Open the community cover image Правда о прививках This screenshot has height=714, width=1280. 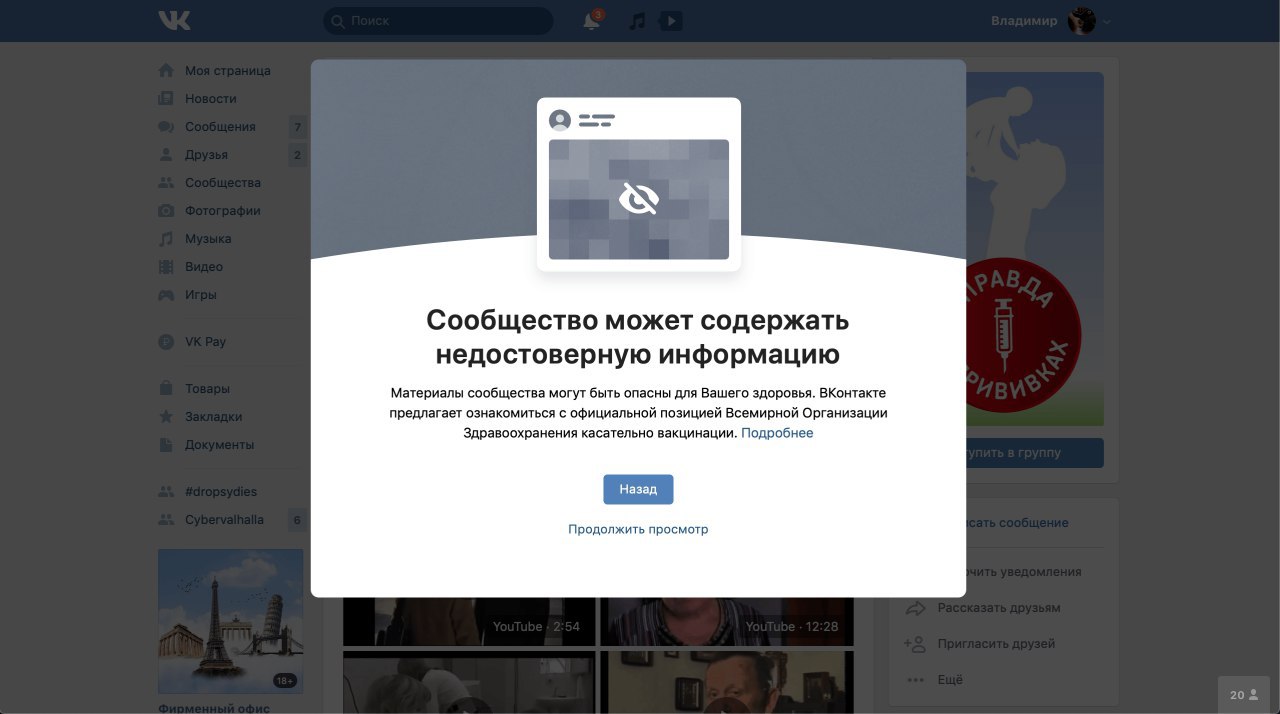(x=1035, y=249)
